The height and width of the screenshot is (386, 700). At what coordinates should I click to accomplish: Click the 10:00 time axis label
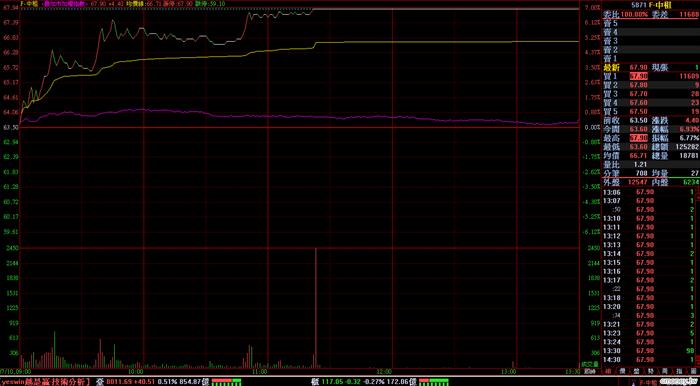tap(135, 371)
